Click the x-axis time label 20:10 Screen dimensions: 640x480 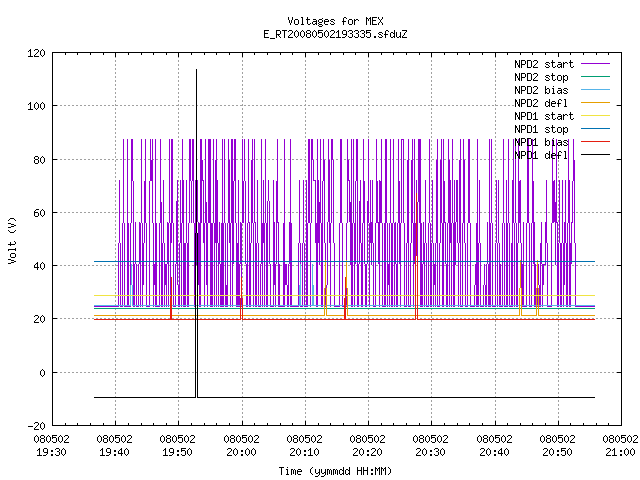[x=304, y=452]
